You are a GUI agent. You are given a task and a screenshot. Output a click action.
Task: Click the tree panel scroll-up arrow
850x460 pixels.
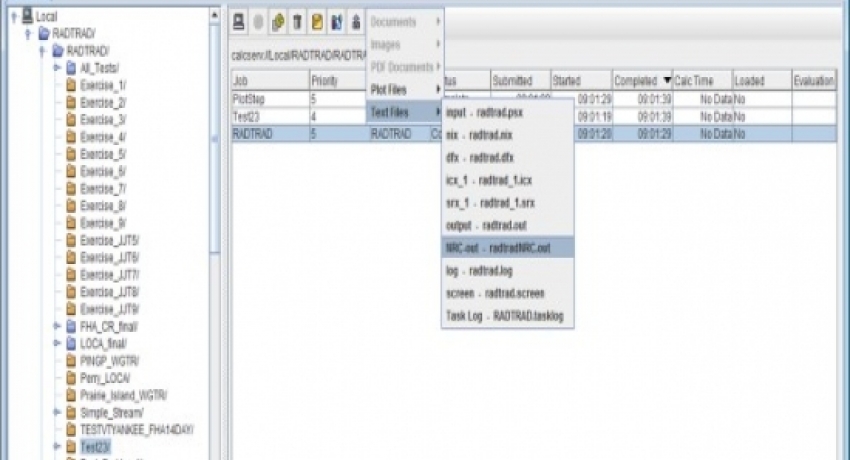tap(215, 15)
